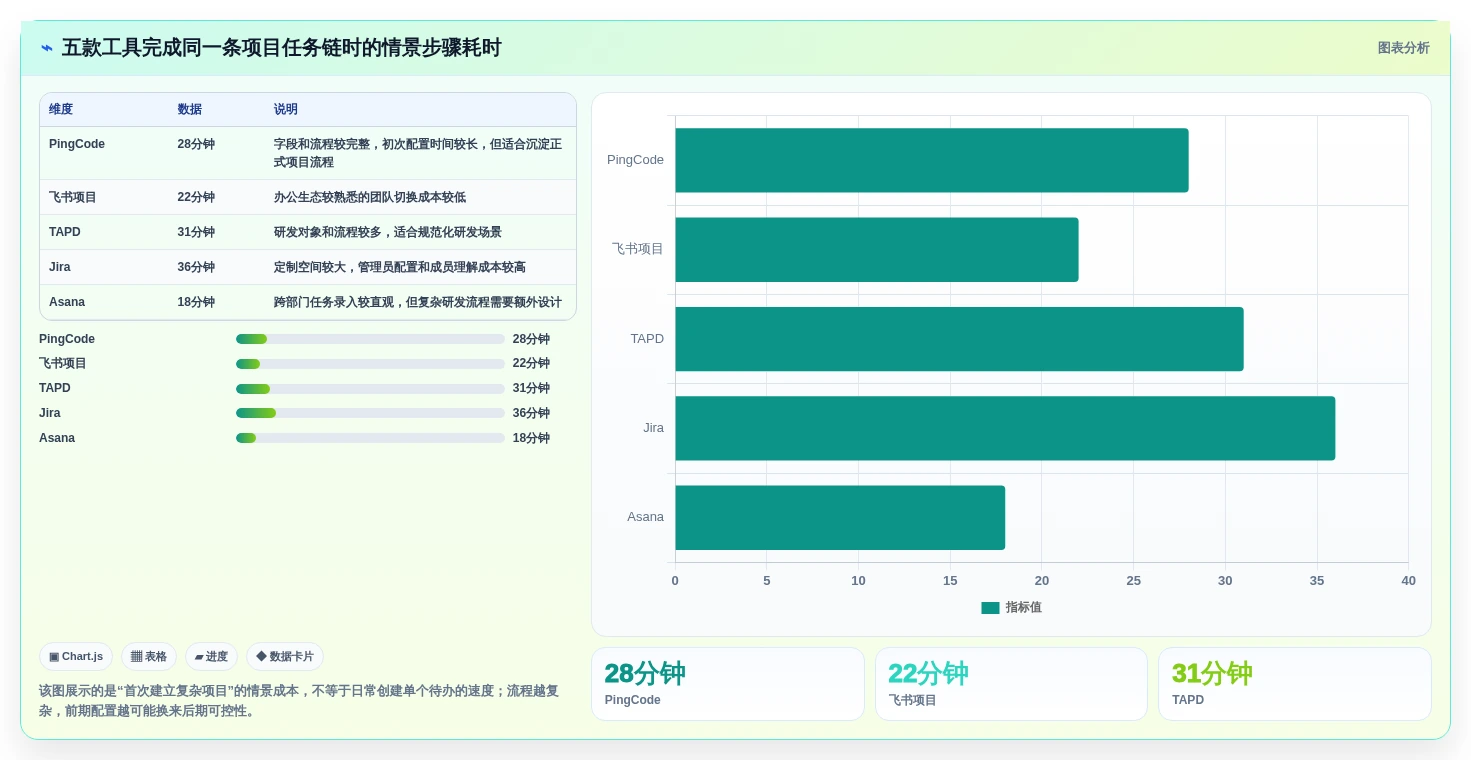Open the 22分钟 飞书项目 data card
The height and width of the screenshot is (760, 1471).
click(1011, 684)
